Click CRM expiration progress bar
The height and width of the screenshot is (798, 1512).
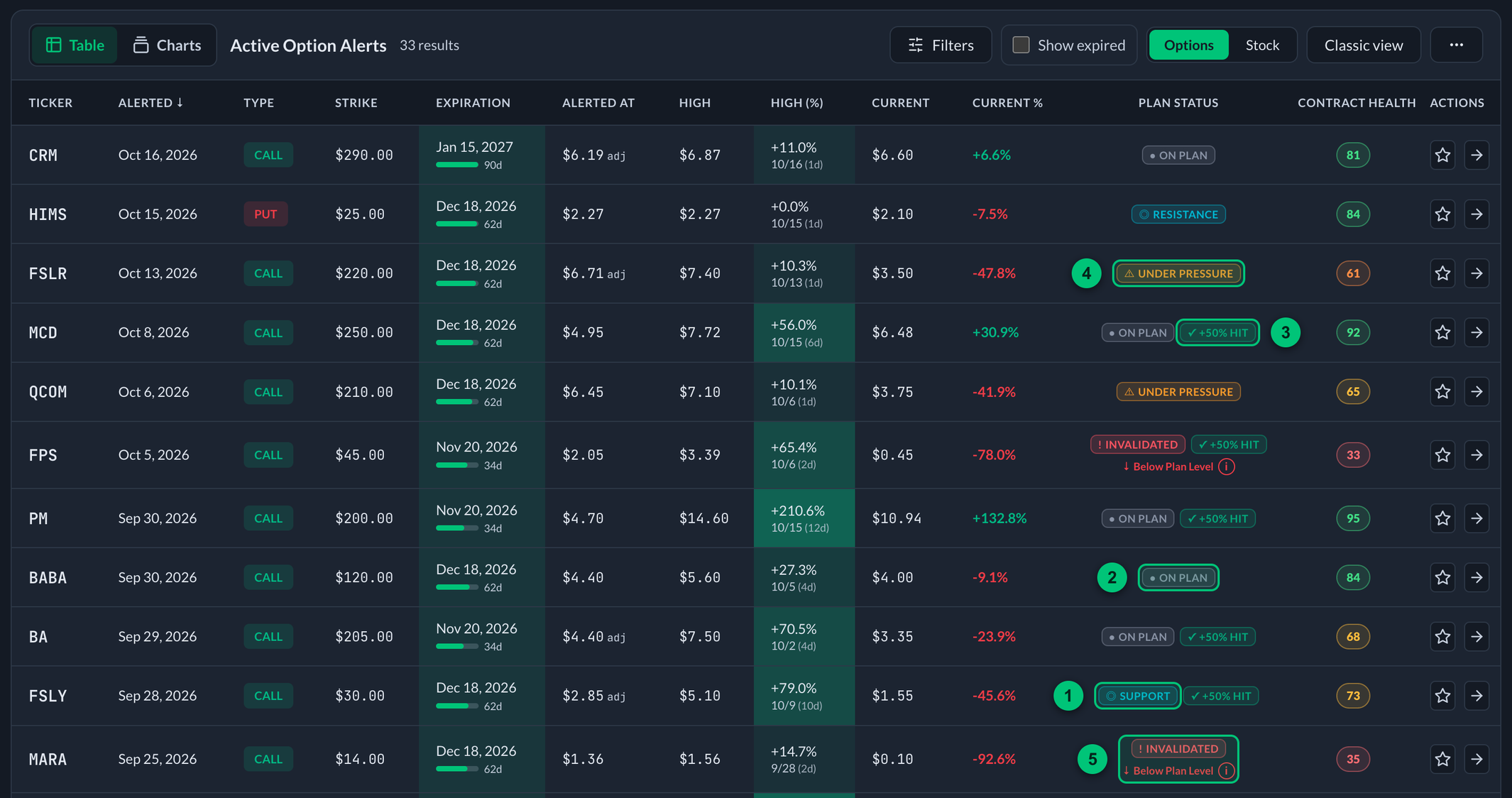(x=457, y=165)
